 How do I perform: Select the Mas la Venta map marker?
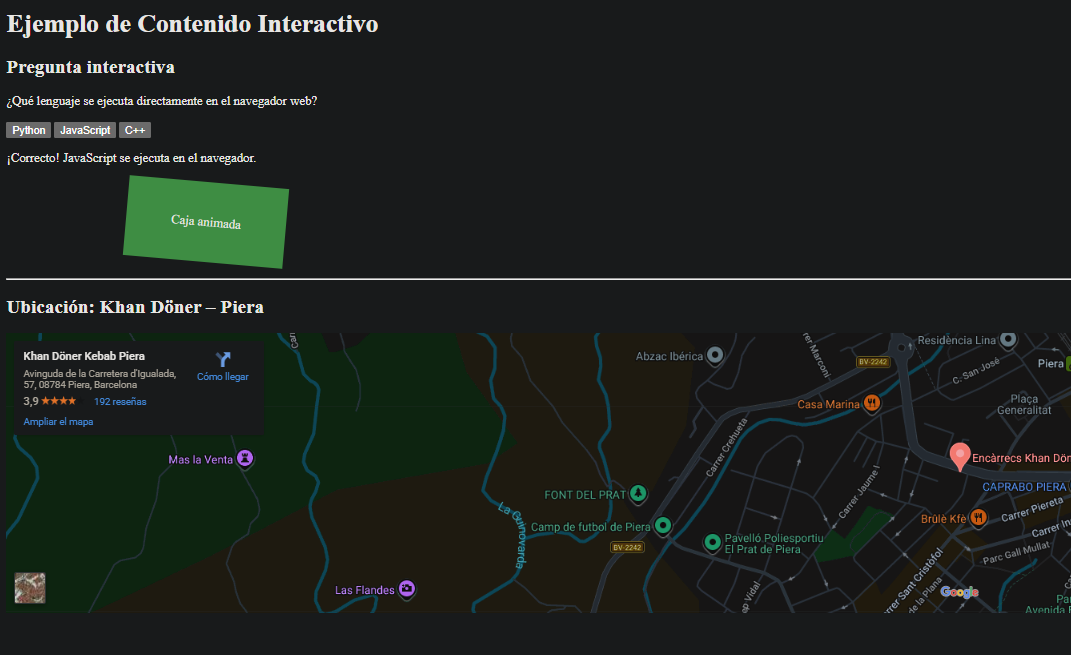point(244,459)
